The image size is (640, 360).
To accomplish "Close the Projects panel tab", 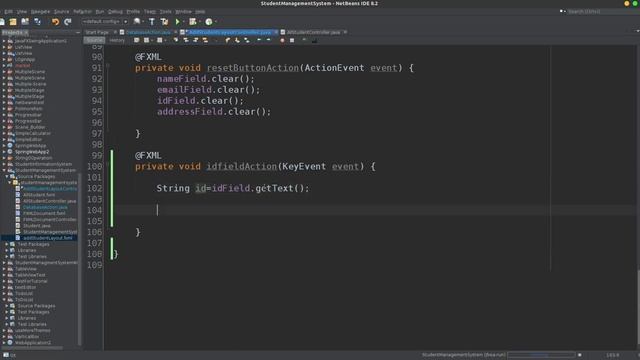I will pyautogui.click(x=27, y=32).
